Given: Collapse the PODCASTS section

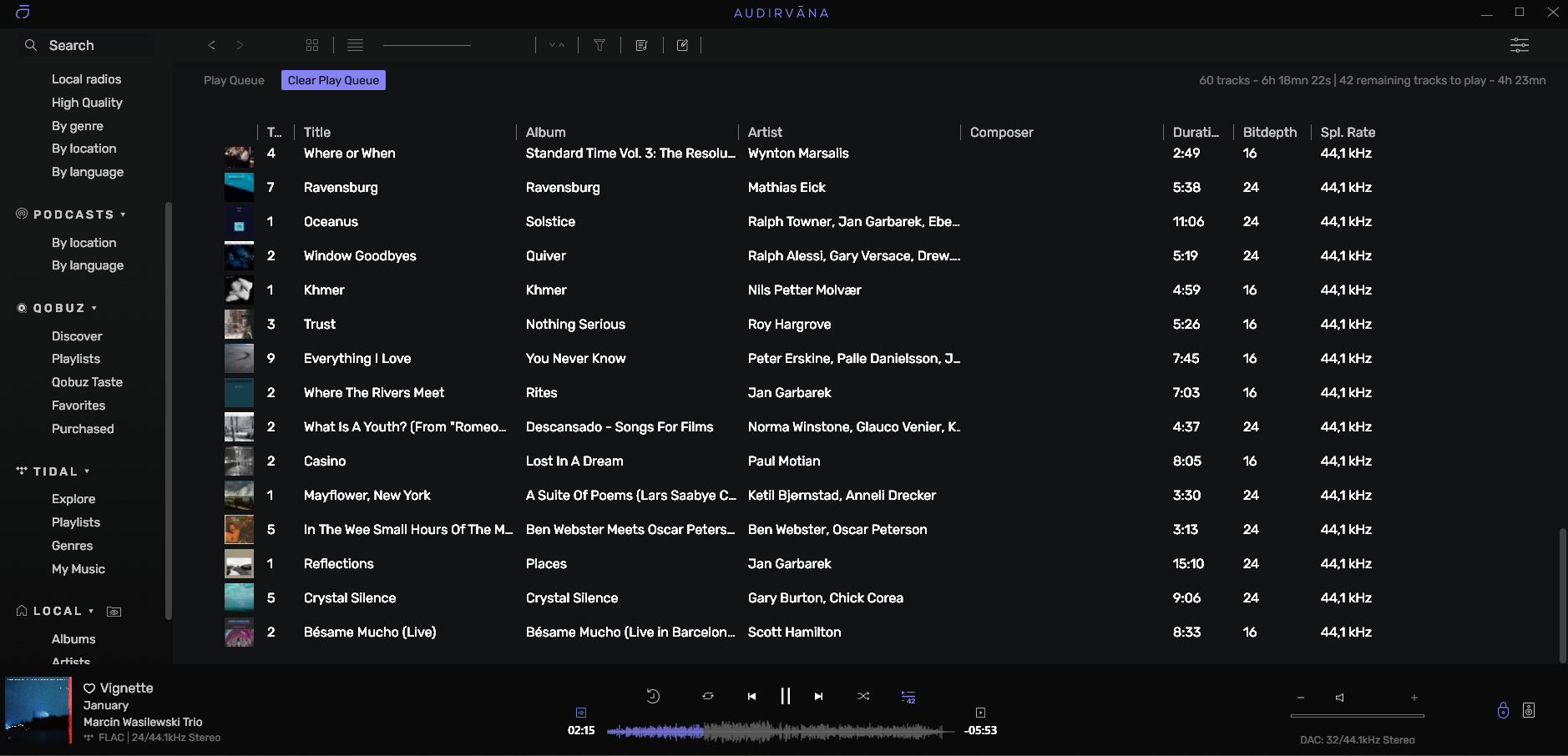Looking at the screenshot, I should [123, 214].
